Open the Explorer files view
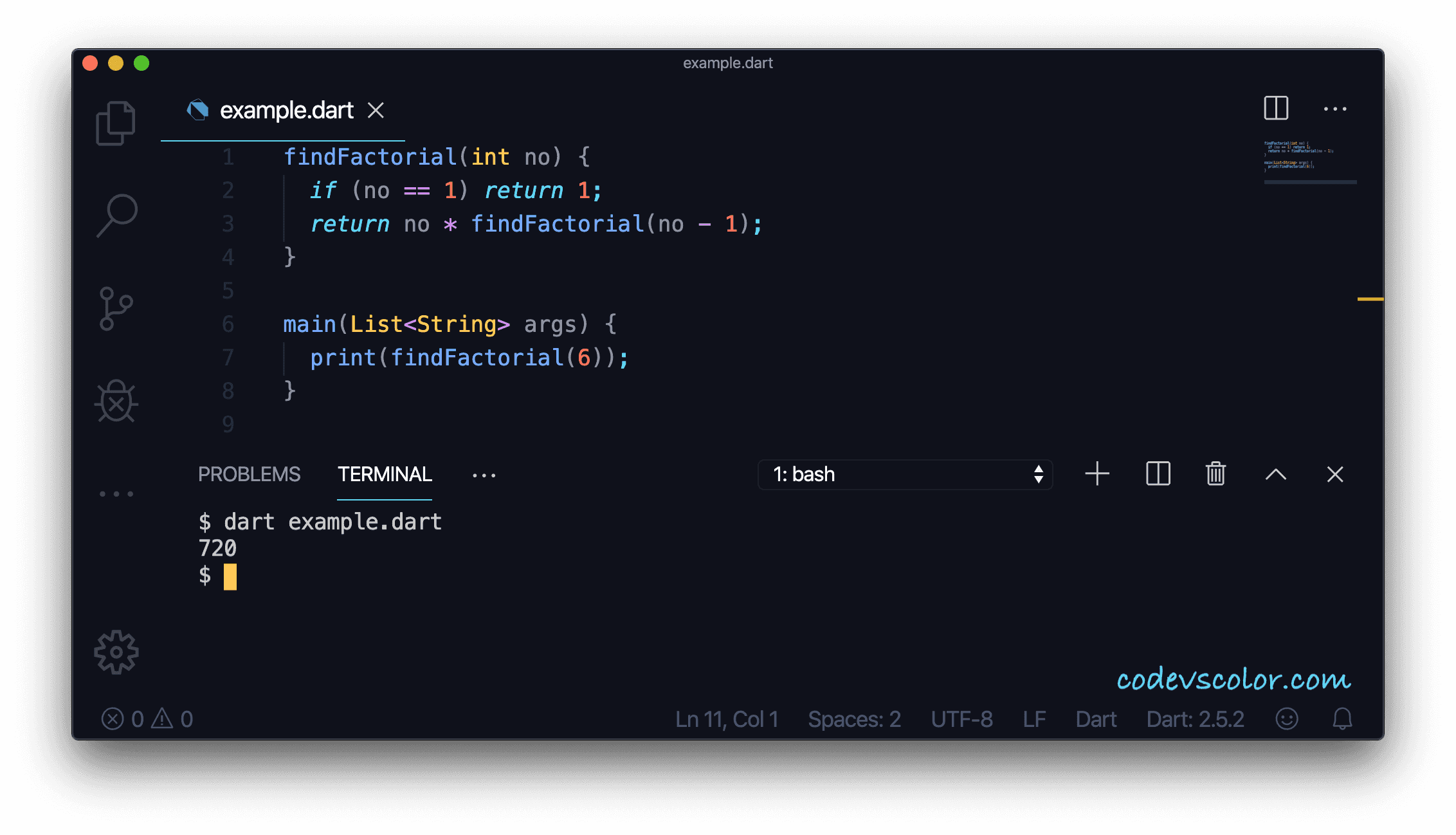This screenshot has height=835, width=1456. tap(116, 123)
